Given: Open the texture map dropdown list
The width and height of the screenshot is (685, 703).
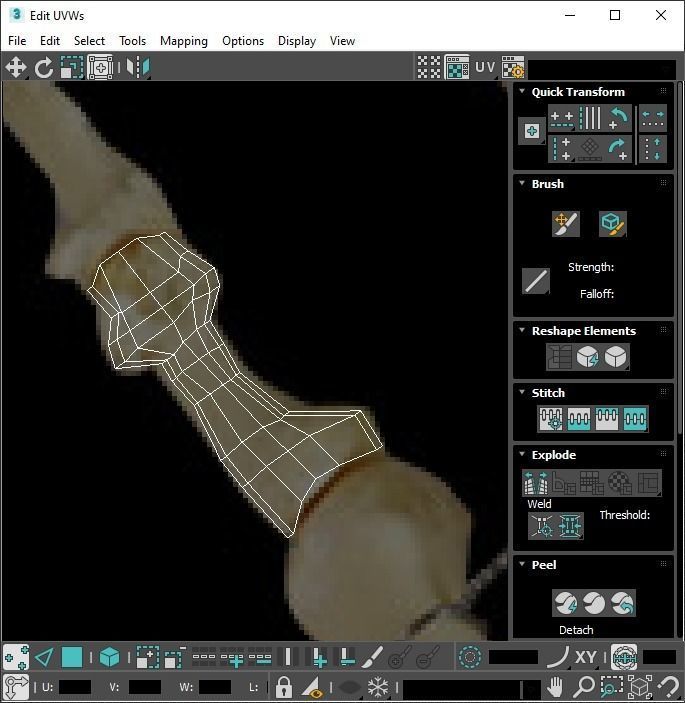Looking at the screenshot, I should click(x=602, y=69).
